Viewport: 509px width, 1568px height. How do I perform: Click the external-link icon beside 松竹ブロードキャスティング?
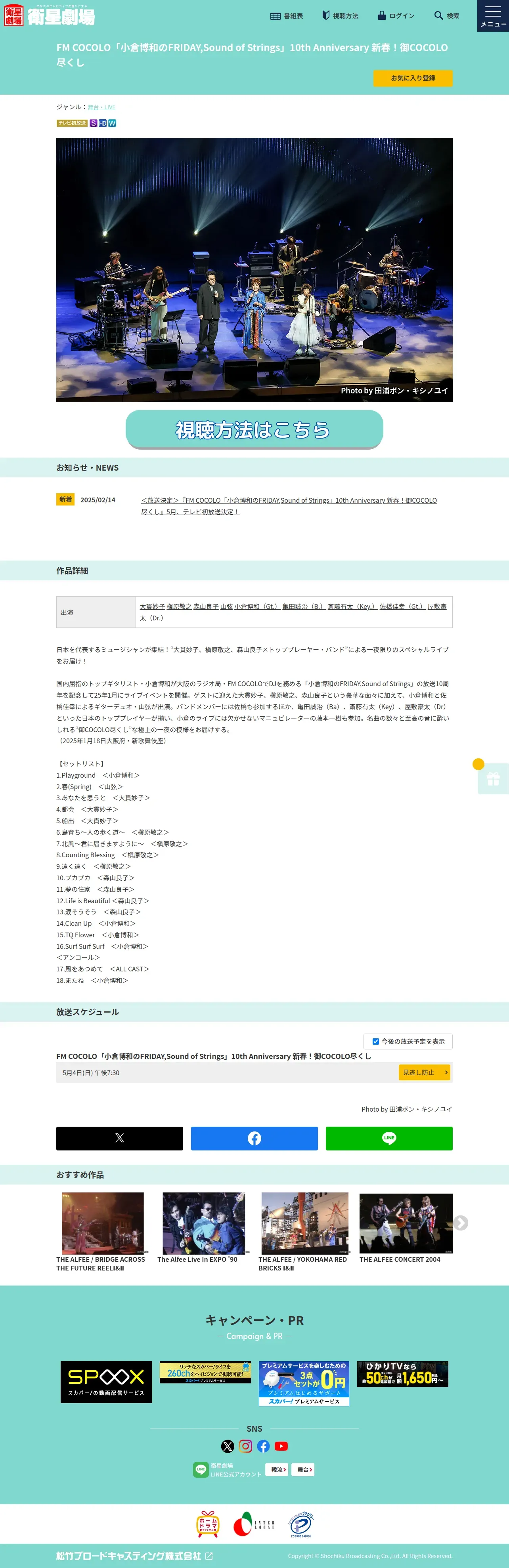coord(209,1556)
